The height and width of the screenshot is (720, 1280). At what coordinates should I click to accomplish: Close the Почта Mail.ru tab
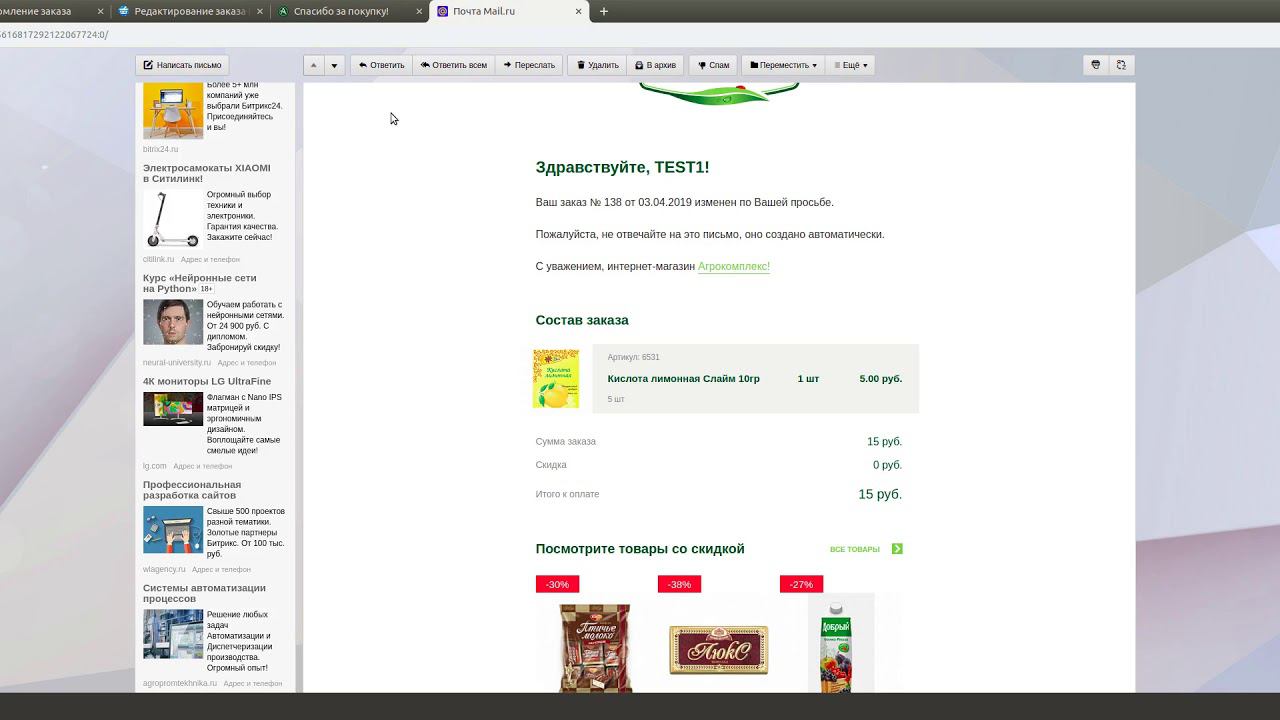578,11
